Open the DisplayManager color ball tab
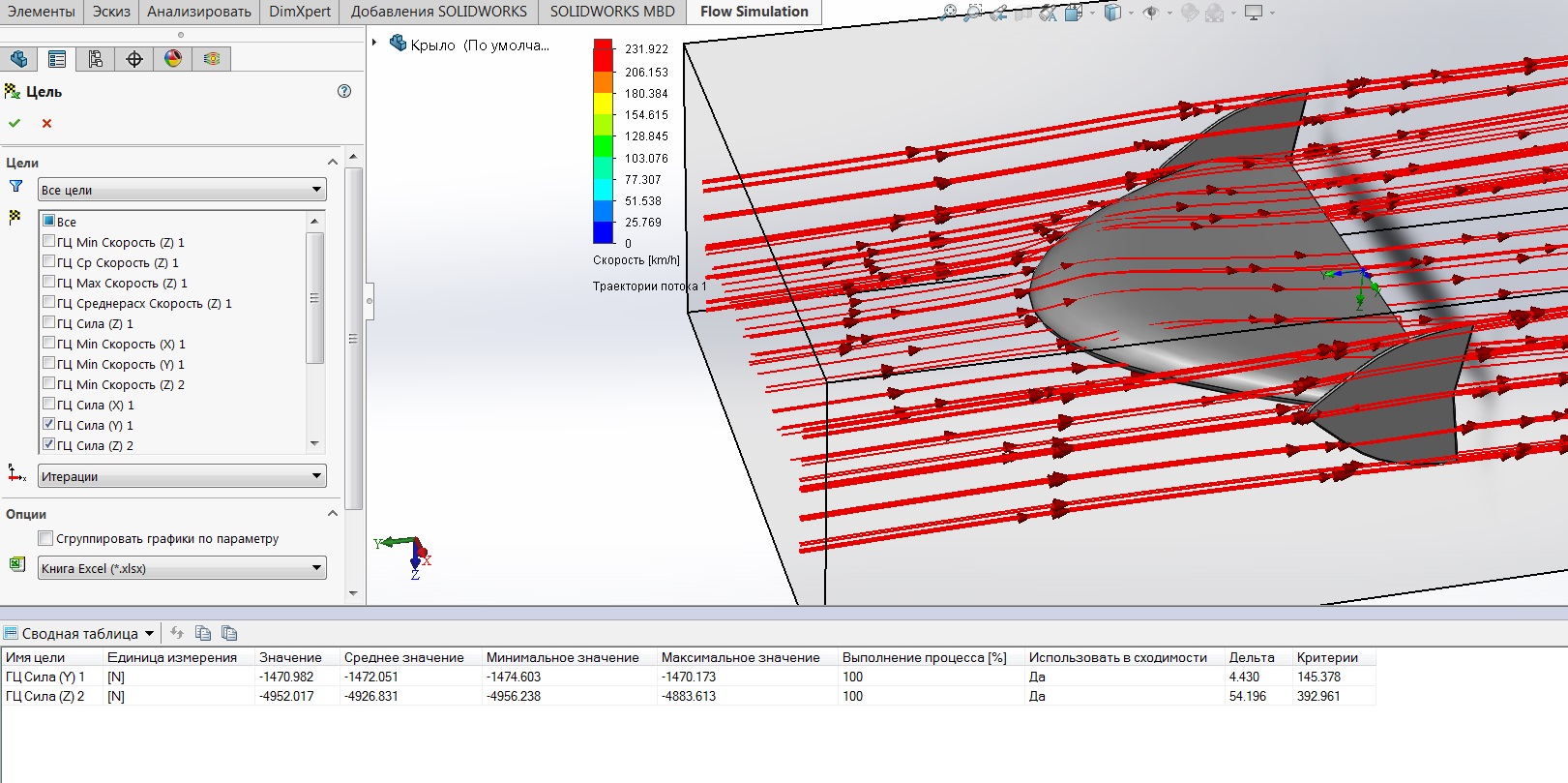1568x783 pixels. (173, 59)
